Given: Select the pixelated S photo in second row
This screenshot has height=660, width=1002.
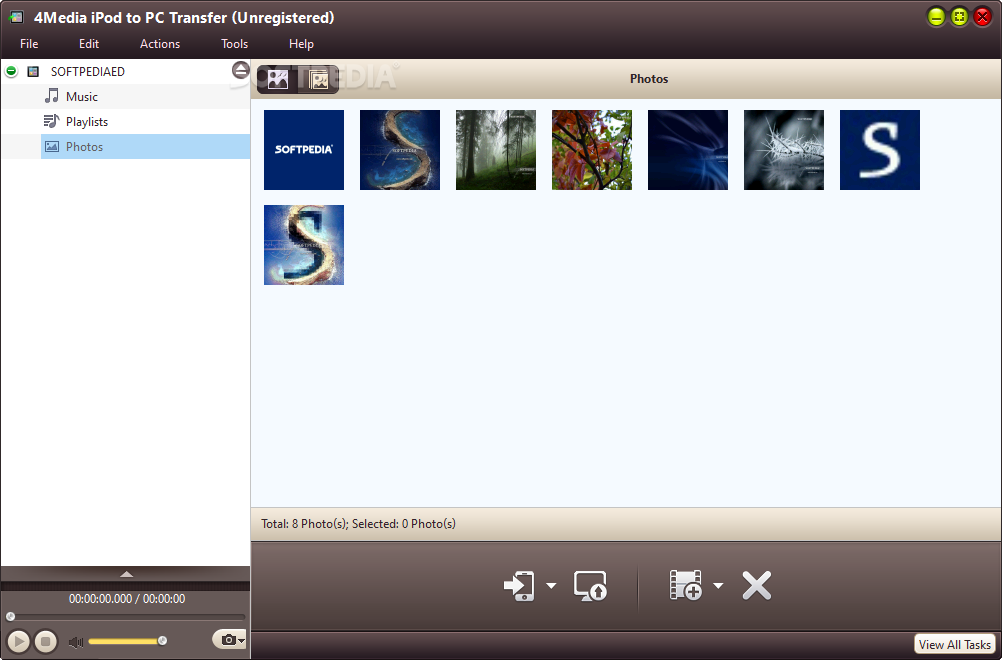Looking at the screenshot, I should [x=304, y=245].
